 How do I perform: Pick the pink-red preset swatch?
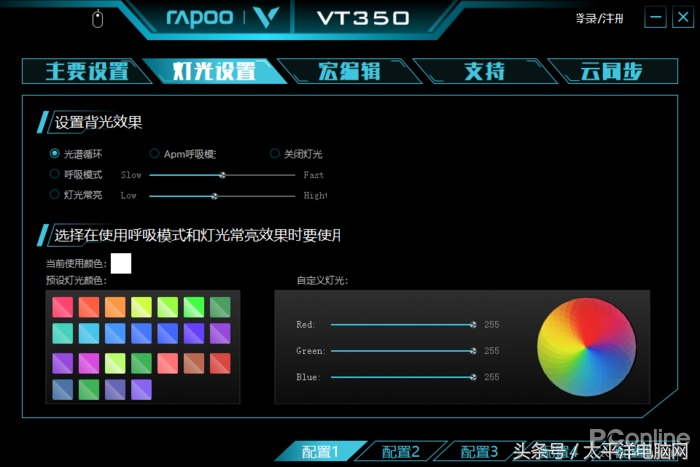pos(62,307)
